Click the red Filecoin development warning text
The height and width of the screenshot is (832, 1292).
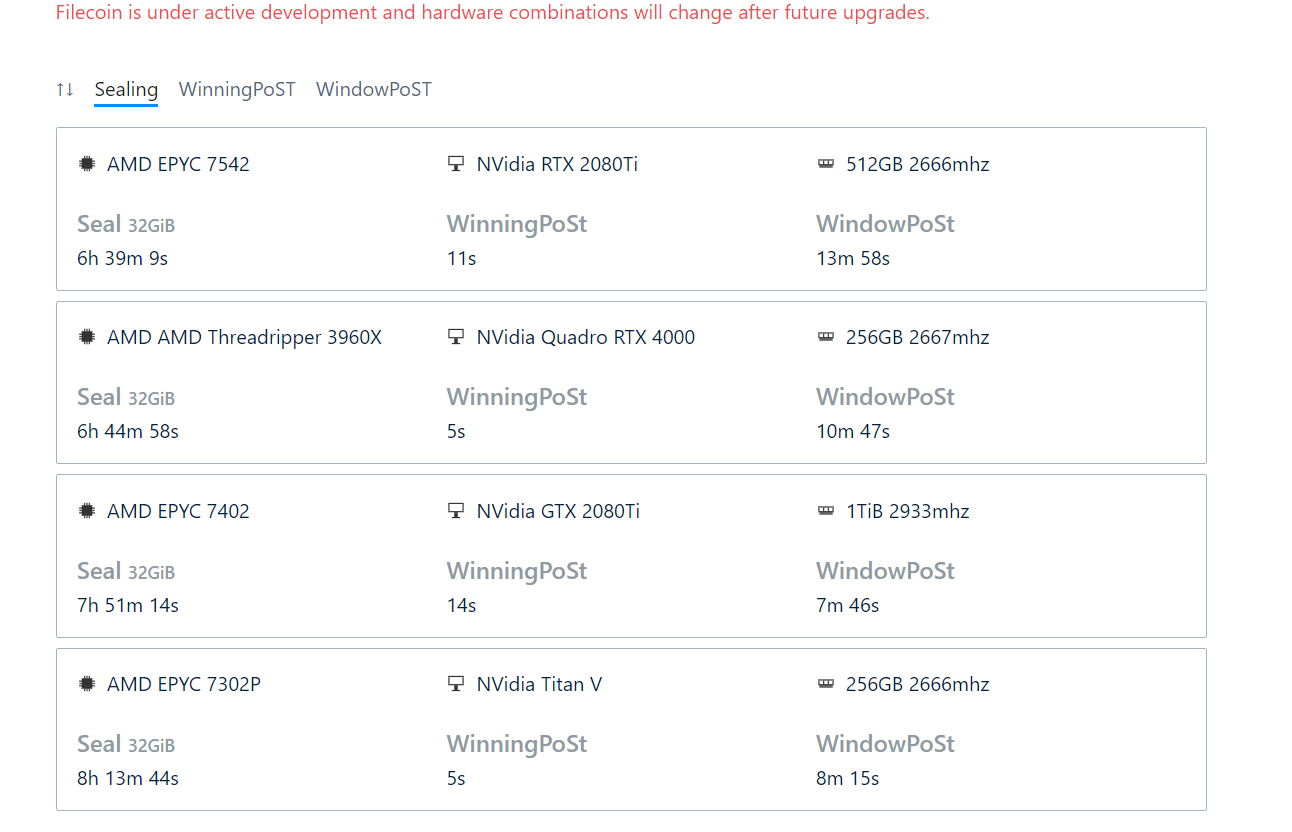pos(493,14)
